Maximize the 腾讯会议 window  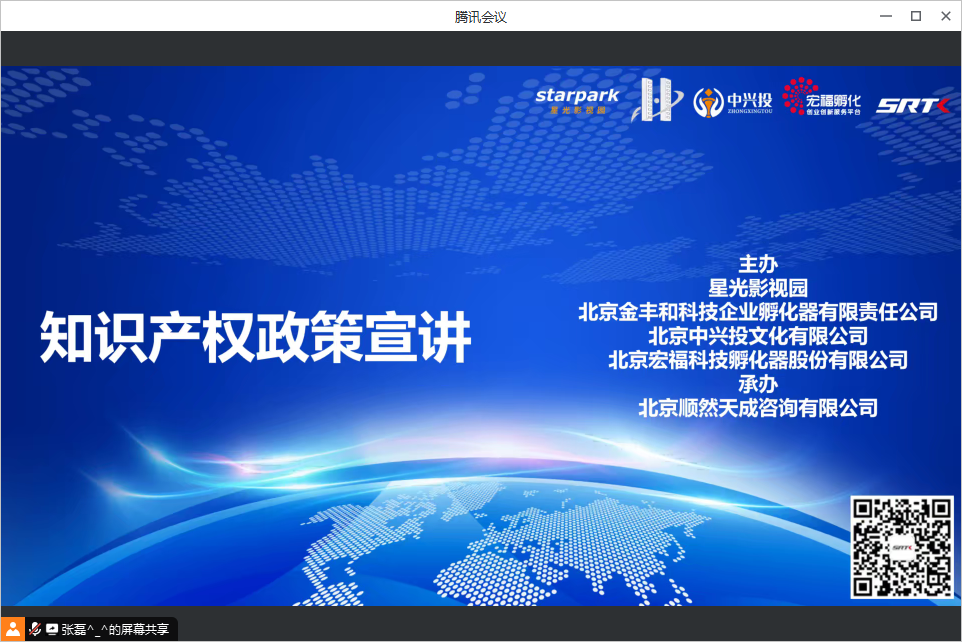pos(916,16)
